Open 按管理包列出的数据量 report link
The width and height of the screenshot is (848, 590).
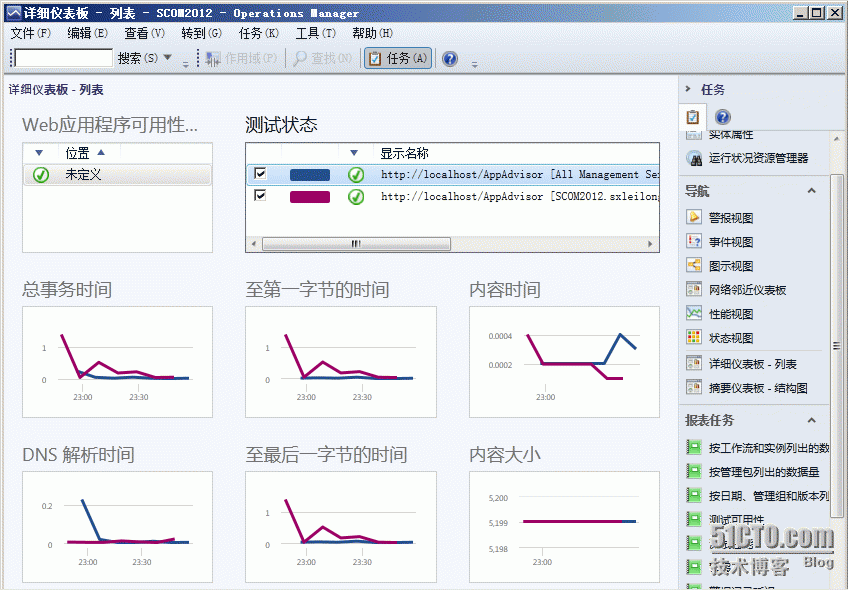(x=764, y=472)
